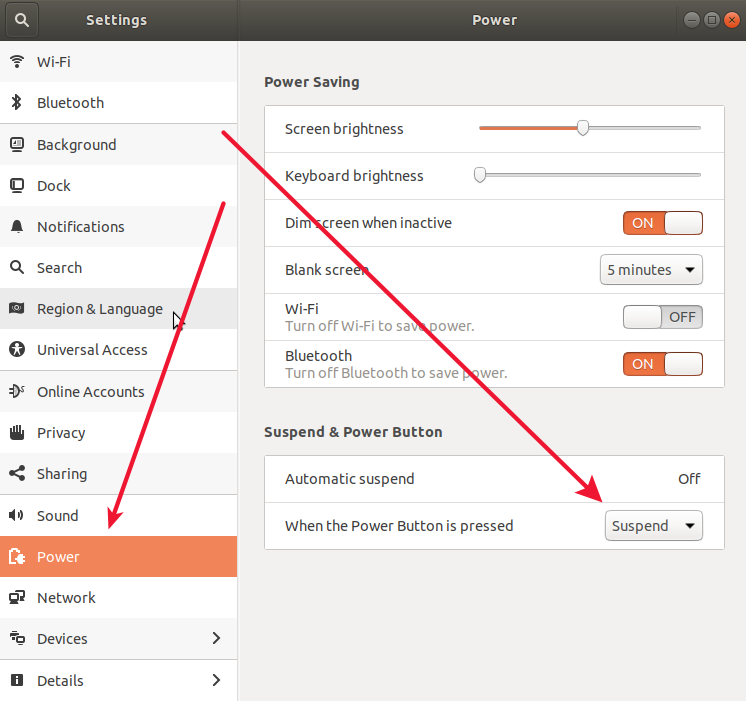Open the Universal Access person icon
The height and width of the screenshot is (701, 746).
click(17, 349)
